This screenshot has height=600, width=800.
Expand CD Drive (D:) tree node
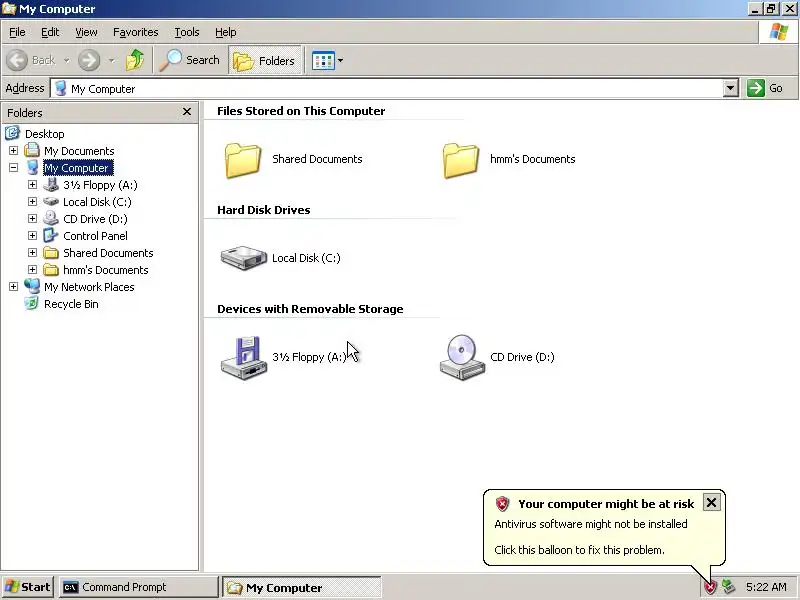(x=32, y=218)
